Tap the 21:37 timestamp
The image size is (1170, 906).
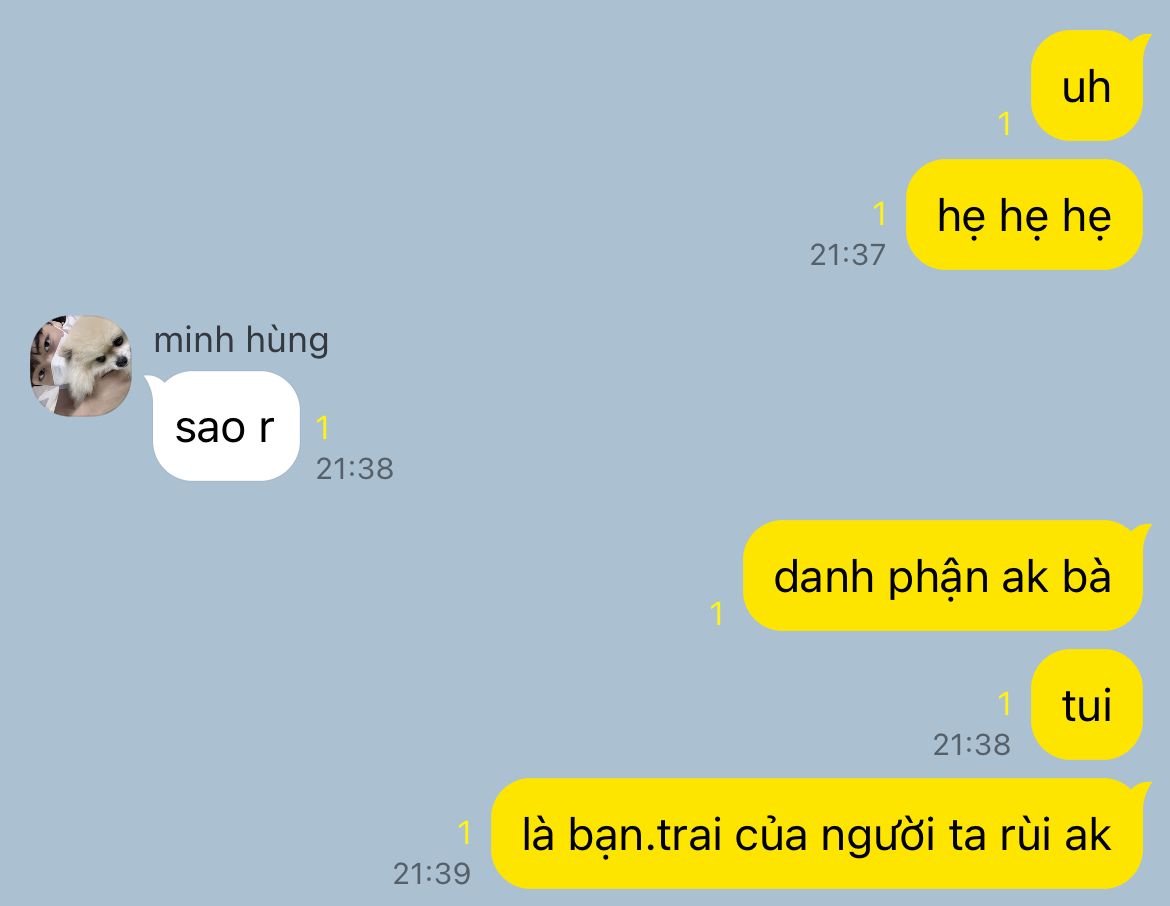tap(848, 255)
